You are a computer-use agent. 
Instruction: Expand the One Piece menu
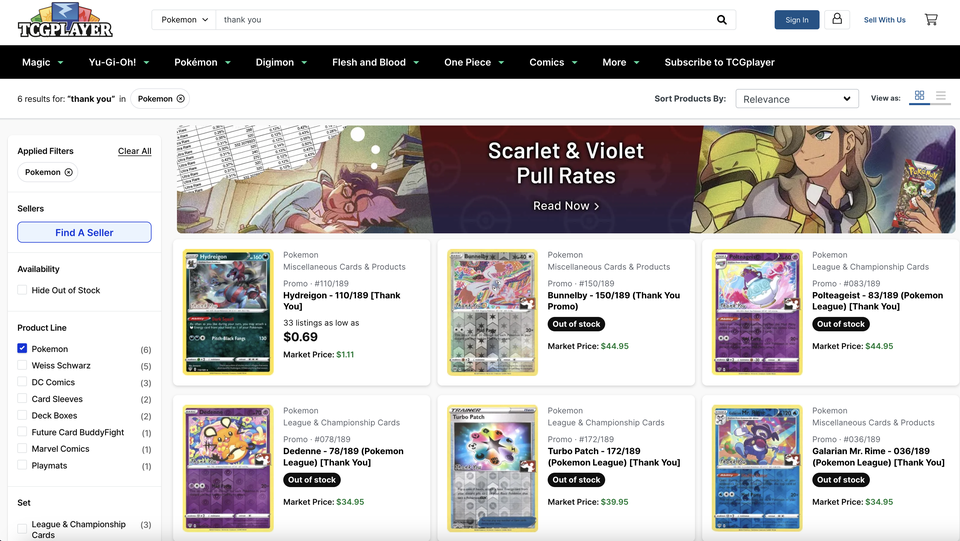[x=474, y=62]
